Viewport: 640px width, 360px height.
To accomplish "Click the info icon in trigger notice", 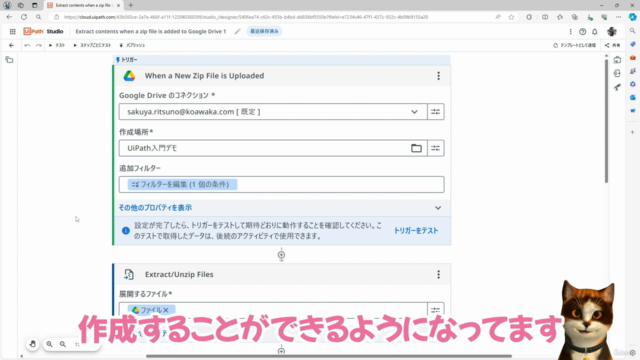I will (126, 231).
